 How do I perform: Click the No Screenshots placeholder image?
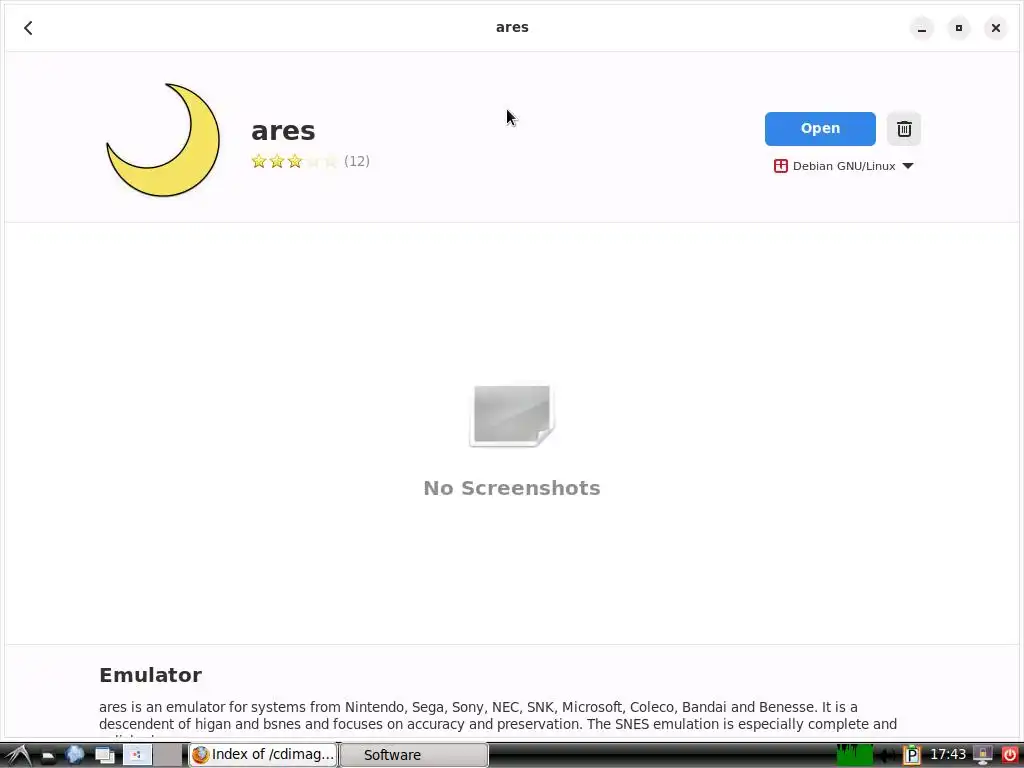pos(511,416)
